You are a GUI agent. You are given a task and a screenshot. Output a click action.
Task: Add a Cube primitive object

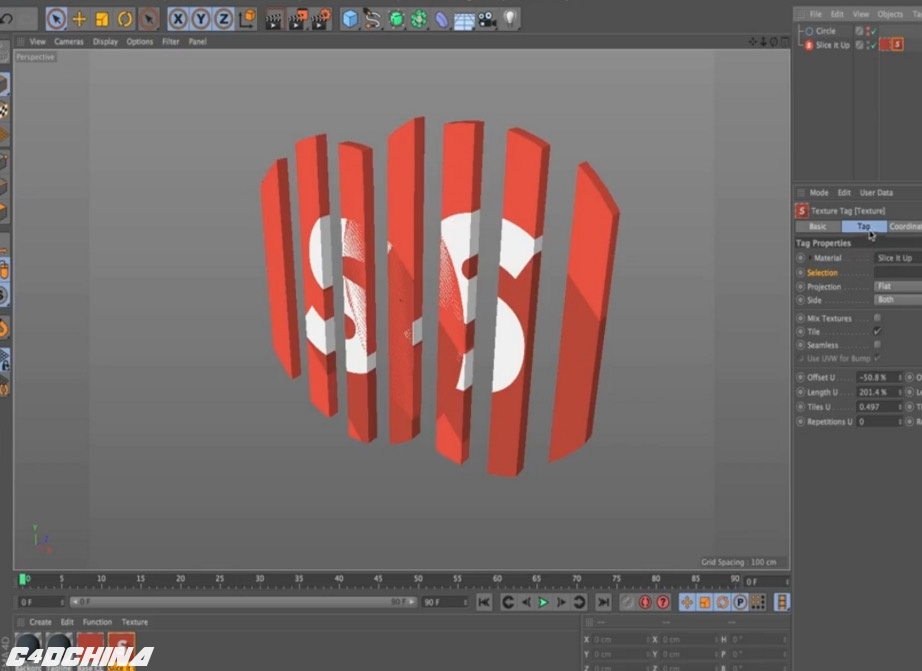pos(350,19)
